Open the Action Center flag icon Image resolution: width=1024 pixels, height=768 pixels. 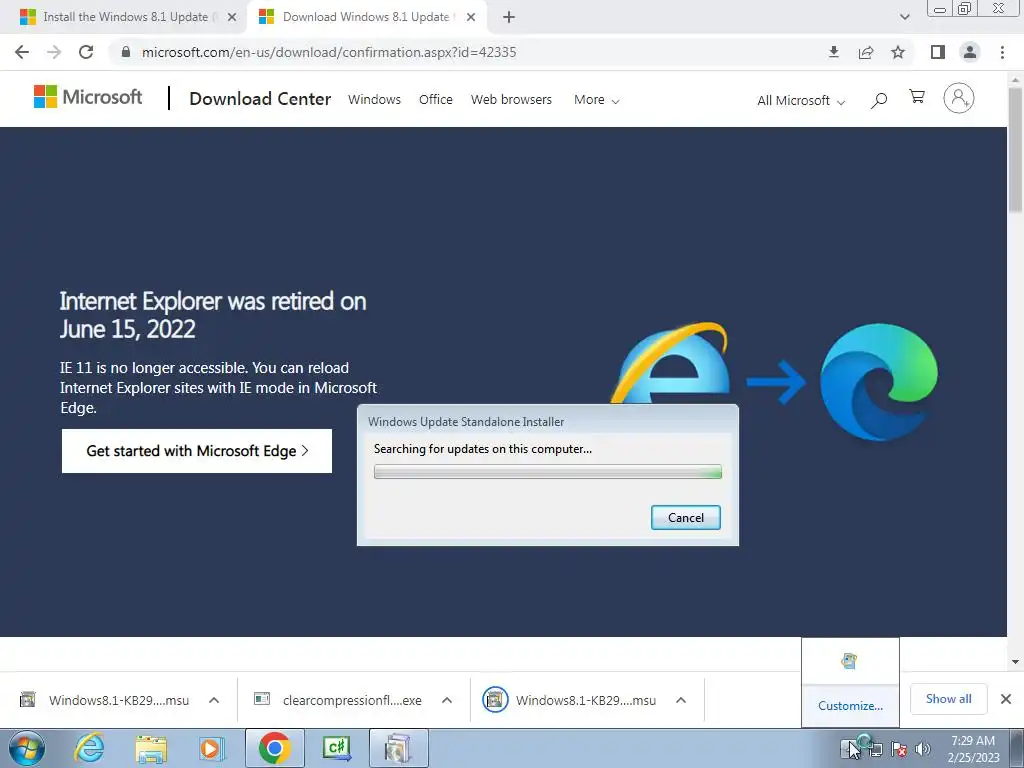click(899, 749)
